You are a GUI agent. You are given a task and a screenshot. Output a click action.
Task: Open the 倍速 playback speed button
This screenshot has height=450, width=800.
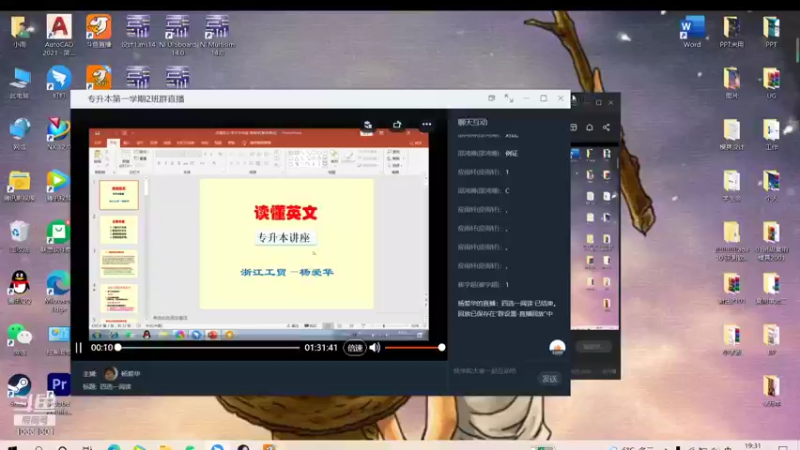[x=355, y=348]
